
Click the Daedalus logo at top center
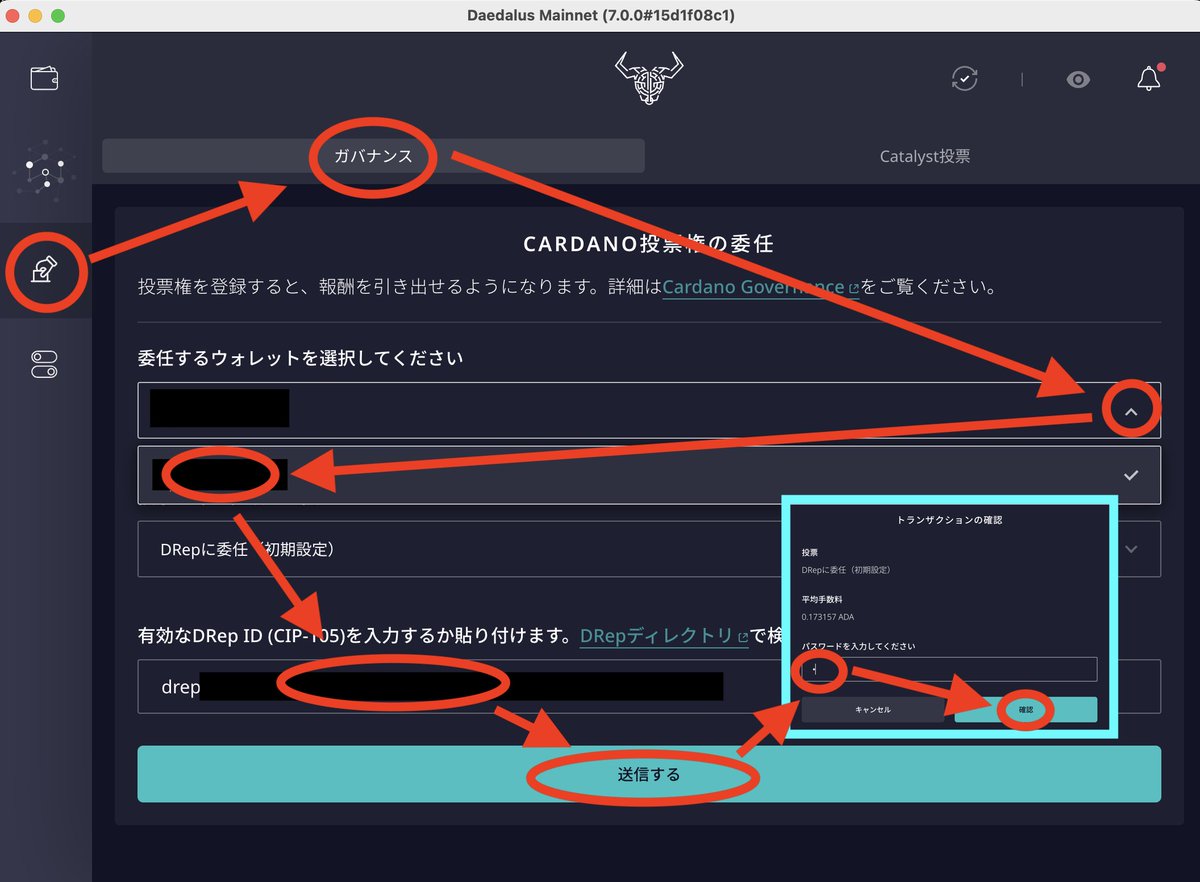tap(648, 78)
